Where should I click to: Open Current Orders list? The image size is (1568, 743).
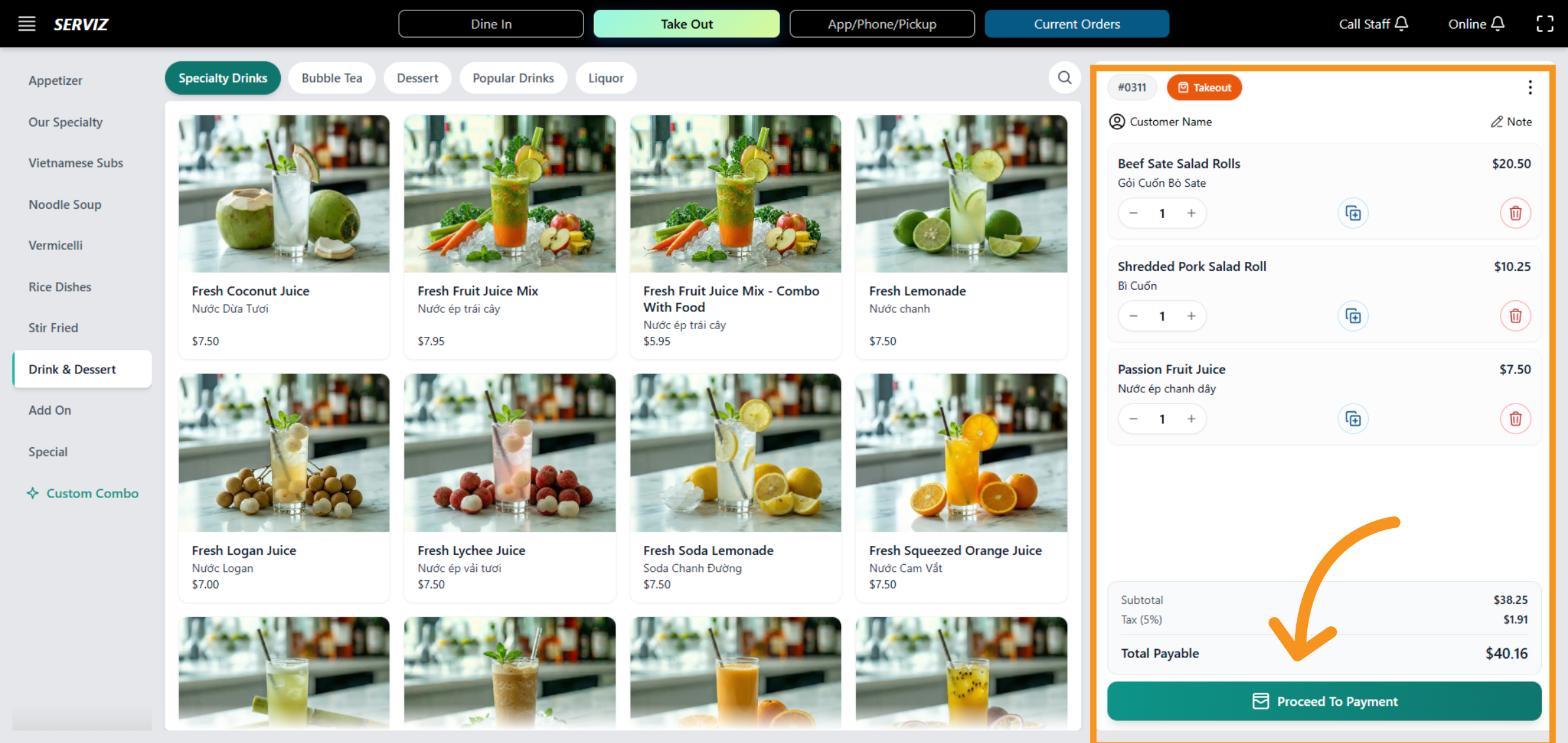[1076, 24]
